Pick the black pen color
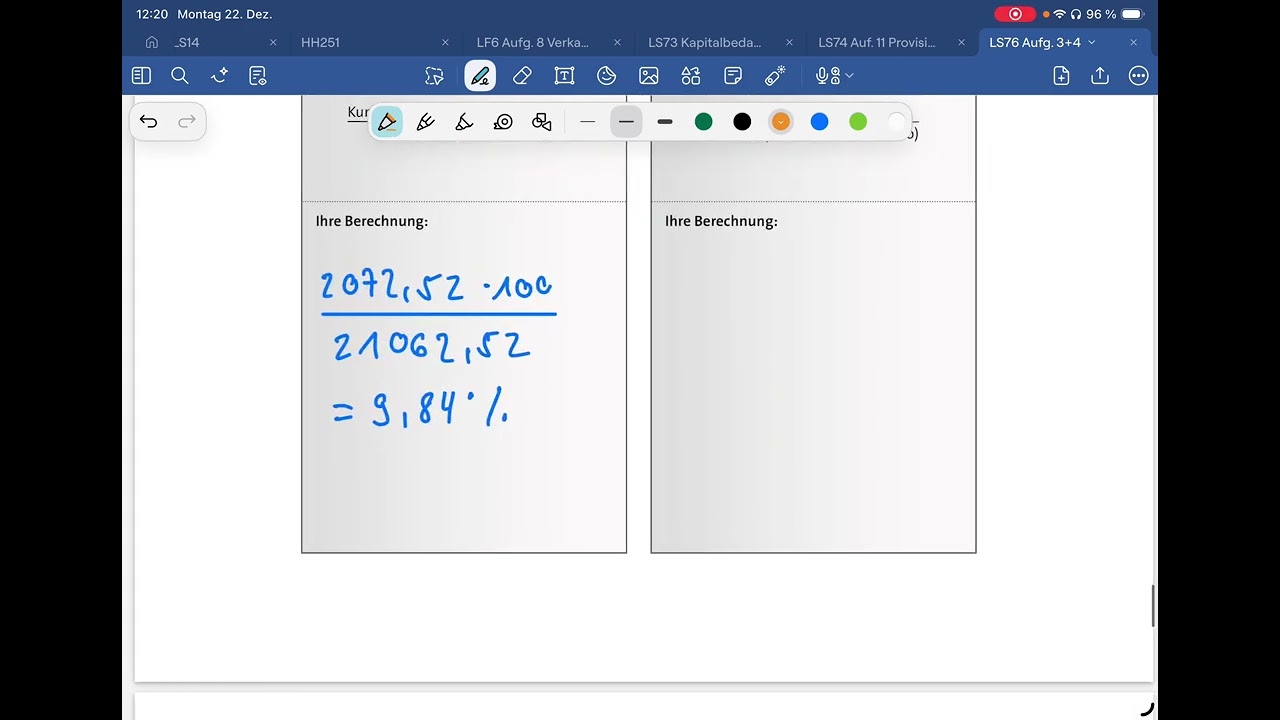Image resolution: width=1280 pixels, height=720 pixels. click(x=742, y=122)
